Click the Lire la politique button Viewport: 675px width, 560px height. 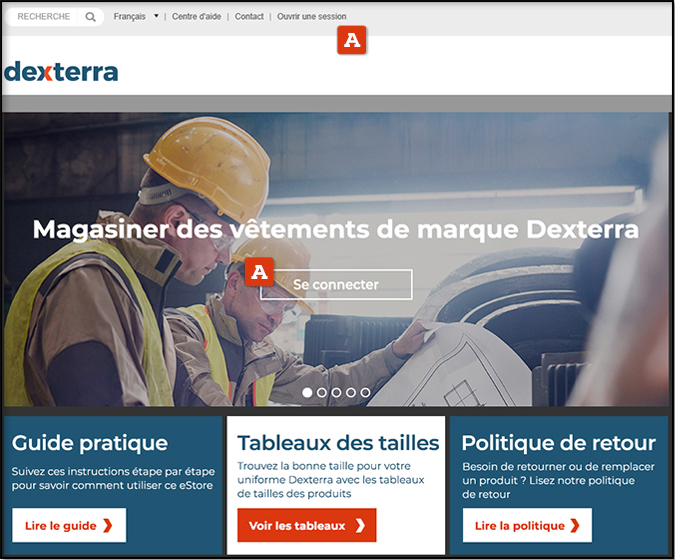[x=526, y=525]
